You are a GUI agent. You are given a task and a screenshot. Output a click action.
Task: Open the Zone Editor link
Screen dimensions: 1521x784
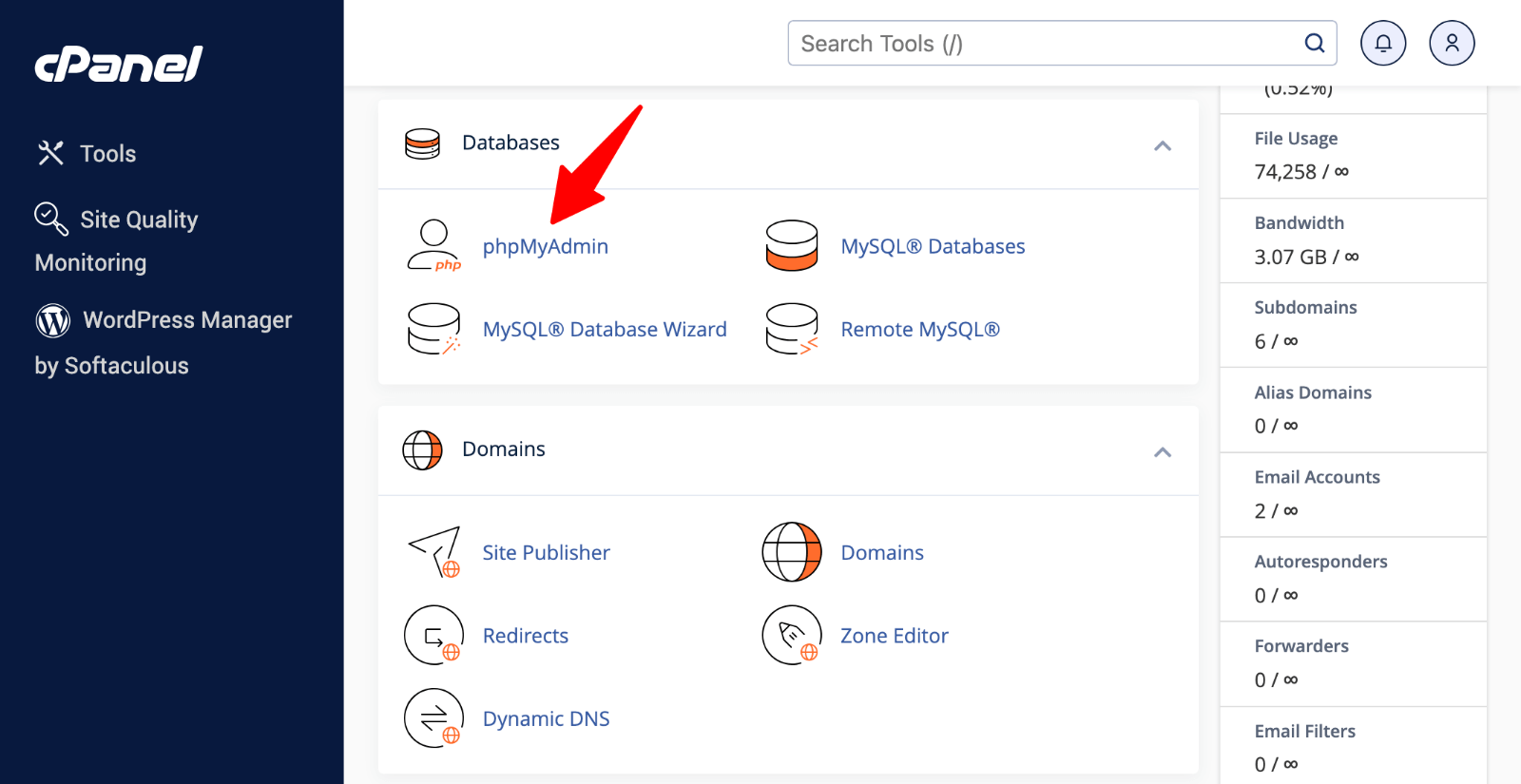pyautogui.click(x=895, y=635)
